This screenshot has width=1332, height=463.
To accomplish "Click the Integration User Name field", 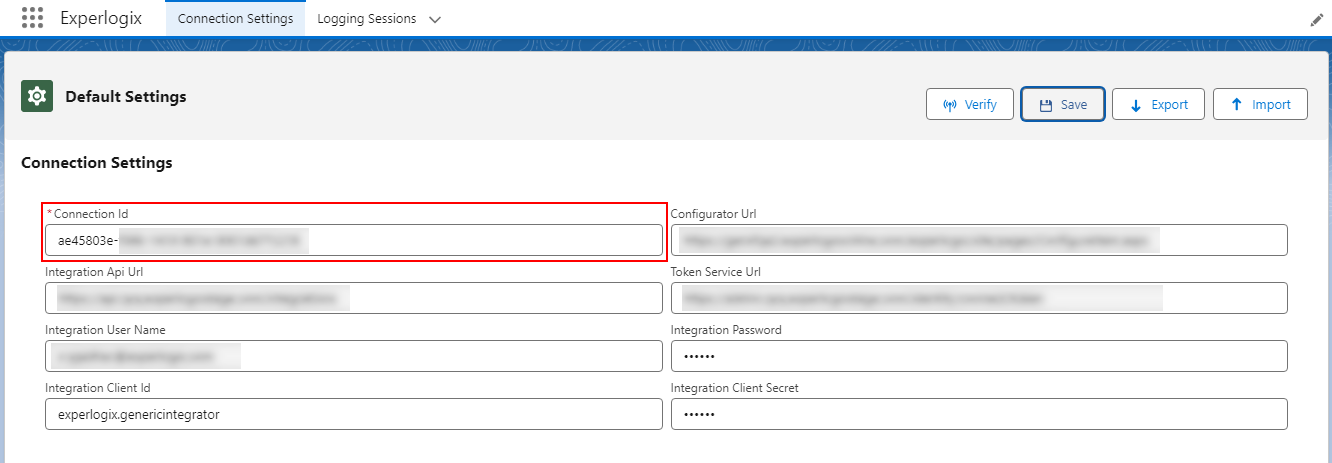I will (354, 356).
